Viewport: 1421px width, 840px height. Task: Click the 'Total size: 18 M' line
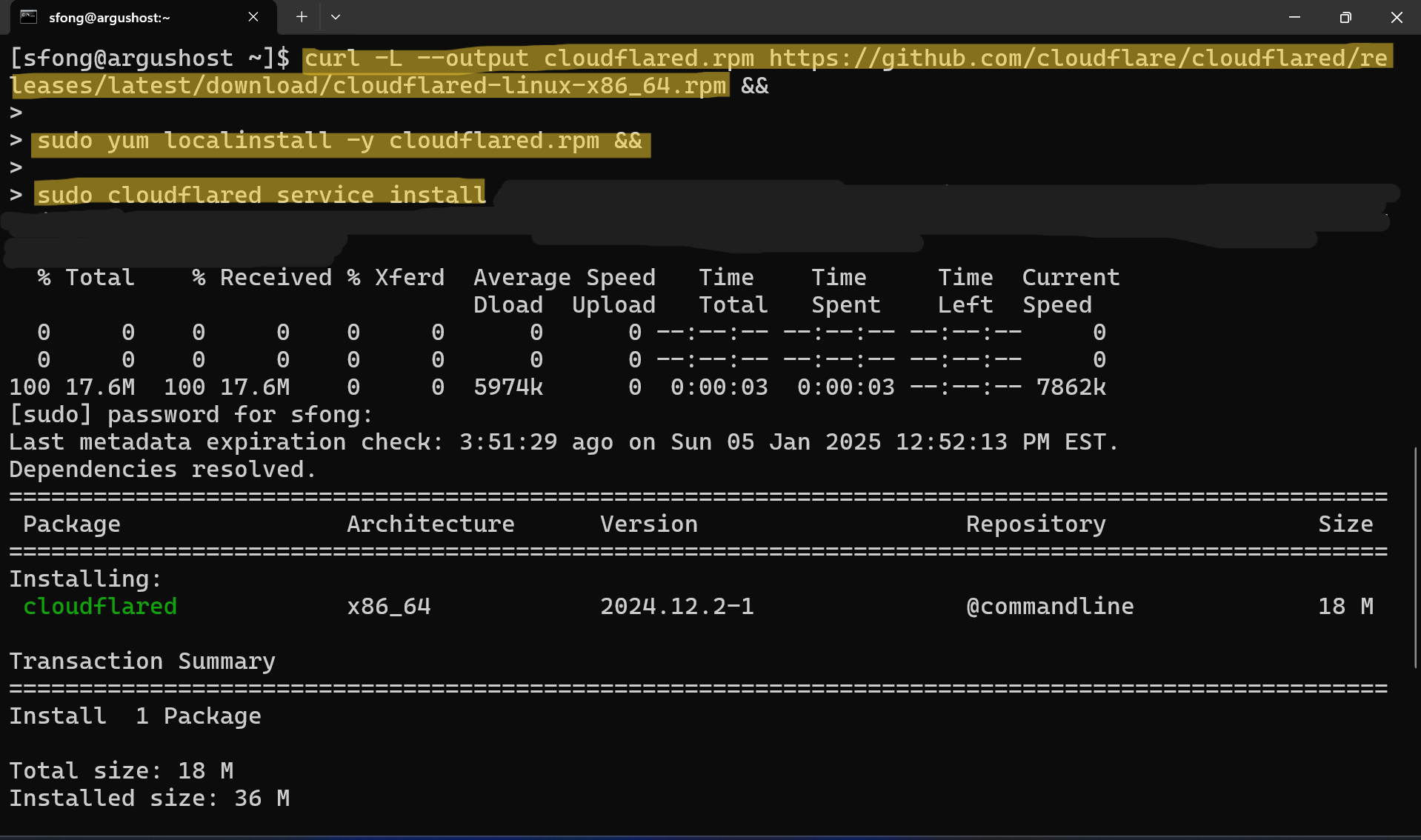coord(122,771)
